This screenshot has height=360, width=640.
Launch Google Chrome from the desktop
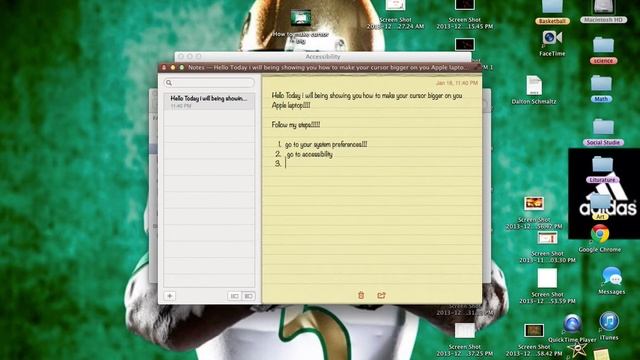(600, 238)
